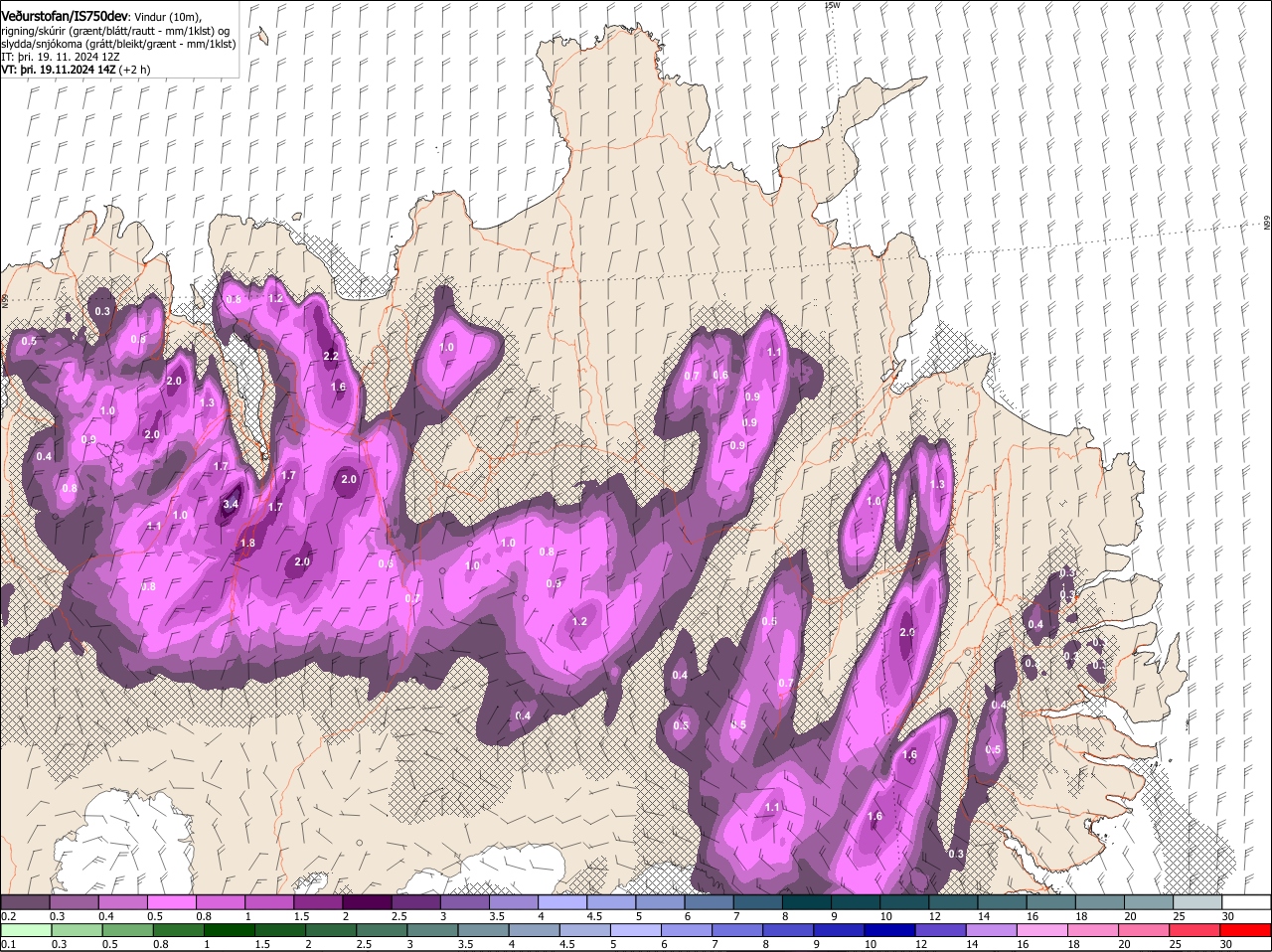Pick lower legend pink swatch above label 20

[1146, 930]
